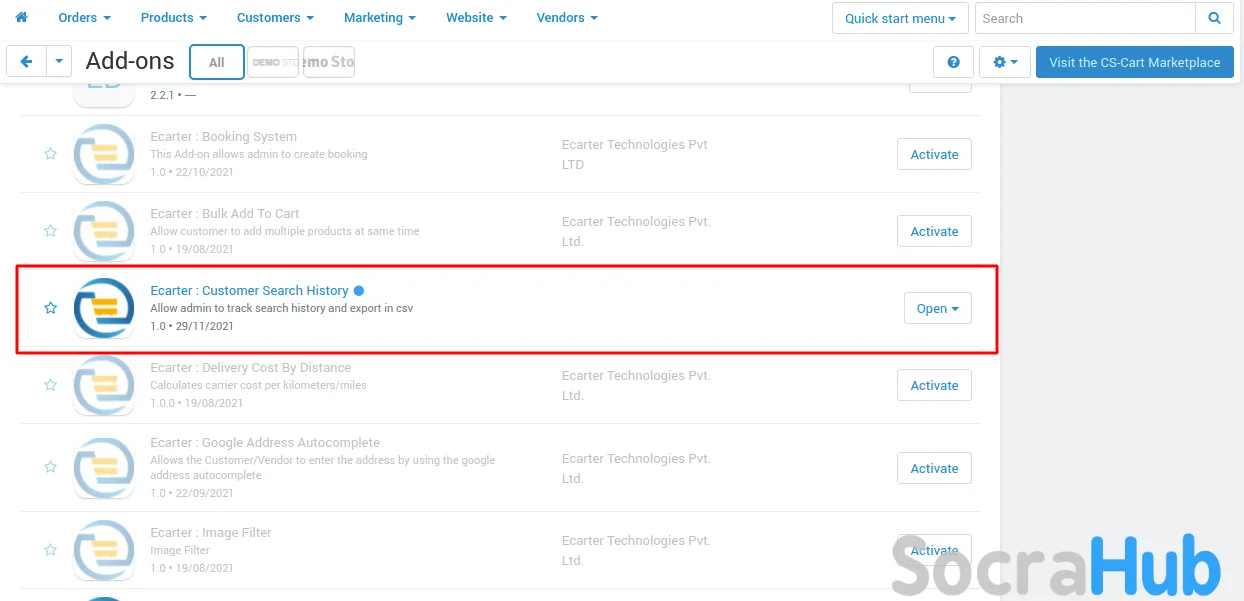Click the Booking System add-on logo
Image resolution: width=1244 pixels, height=601 pixels.
tap(104, 154)
